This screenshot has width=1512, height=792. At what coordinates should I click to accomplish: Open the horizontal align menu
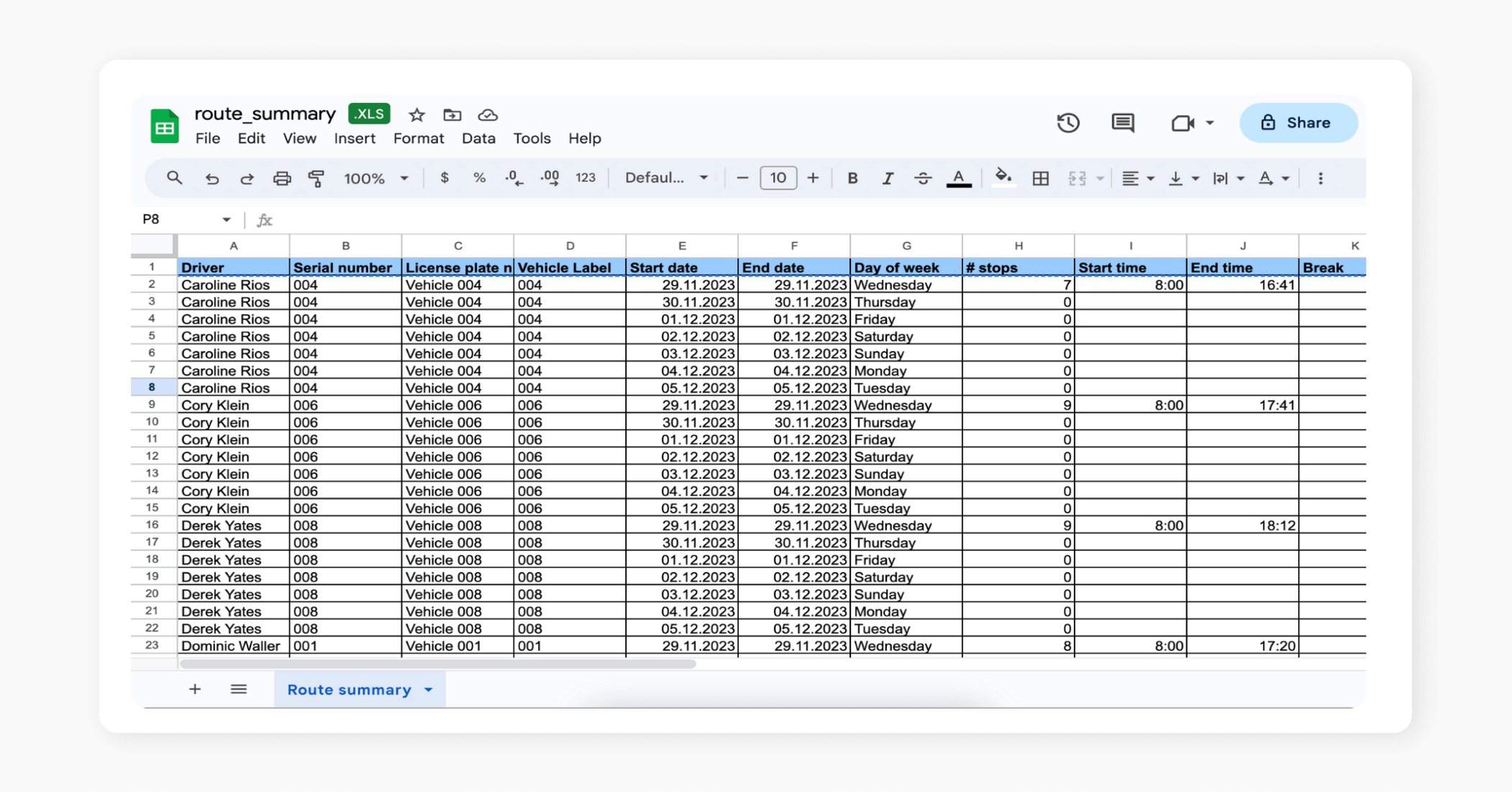click(1137, 178)
